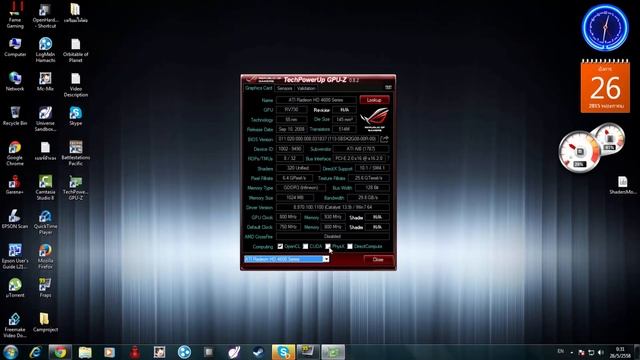The height and width of the screenshot is (360, 640).
Task: Select Freemake Video desktop icon
Action: (15, 325)
